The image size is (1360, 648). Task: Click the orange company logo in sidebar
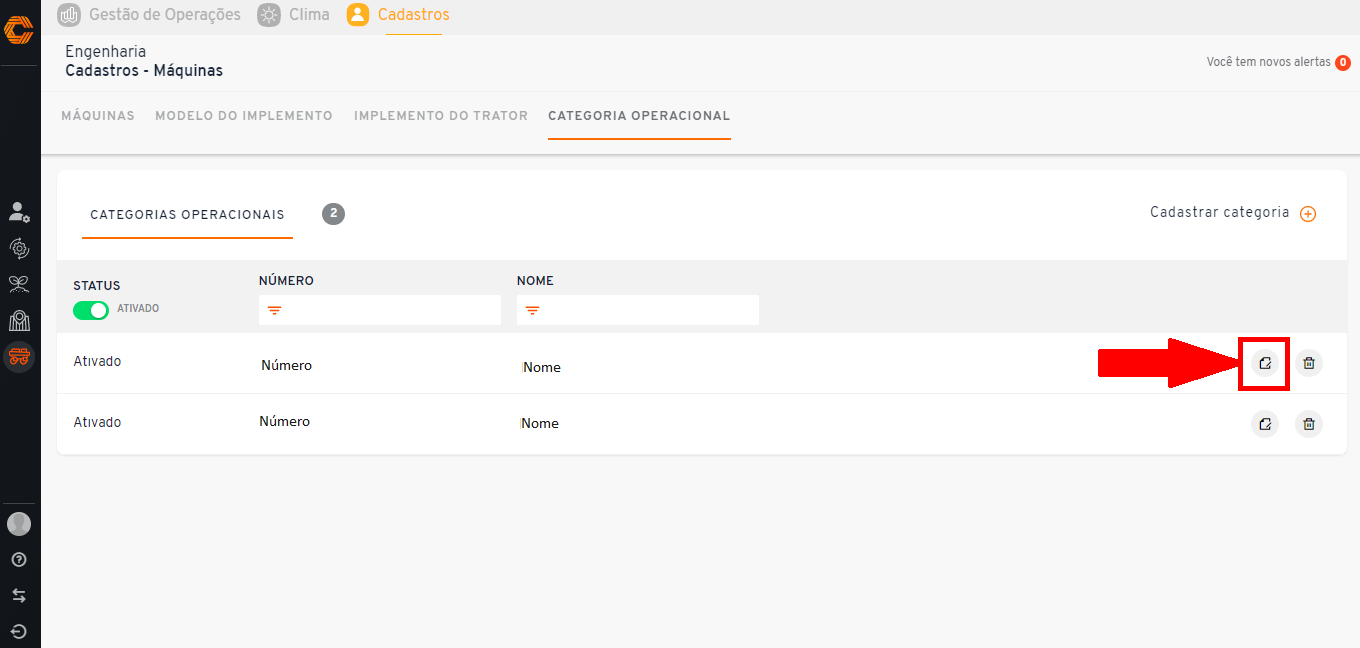(x=19, y=30)
